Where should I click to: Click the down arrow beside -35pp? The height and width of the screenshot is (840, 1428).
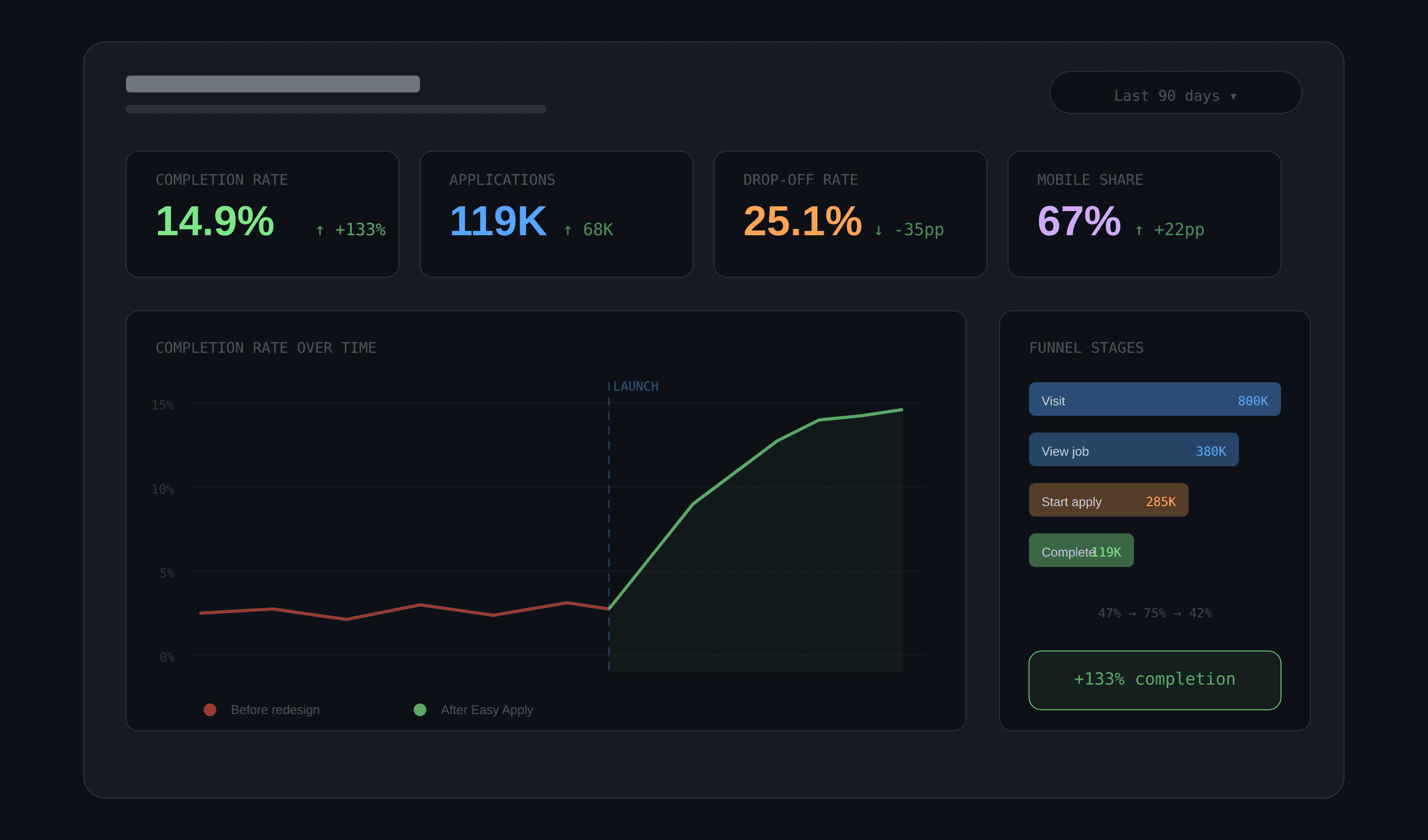pyautogui.click(x=878, y=230)
